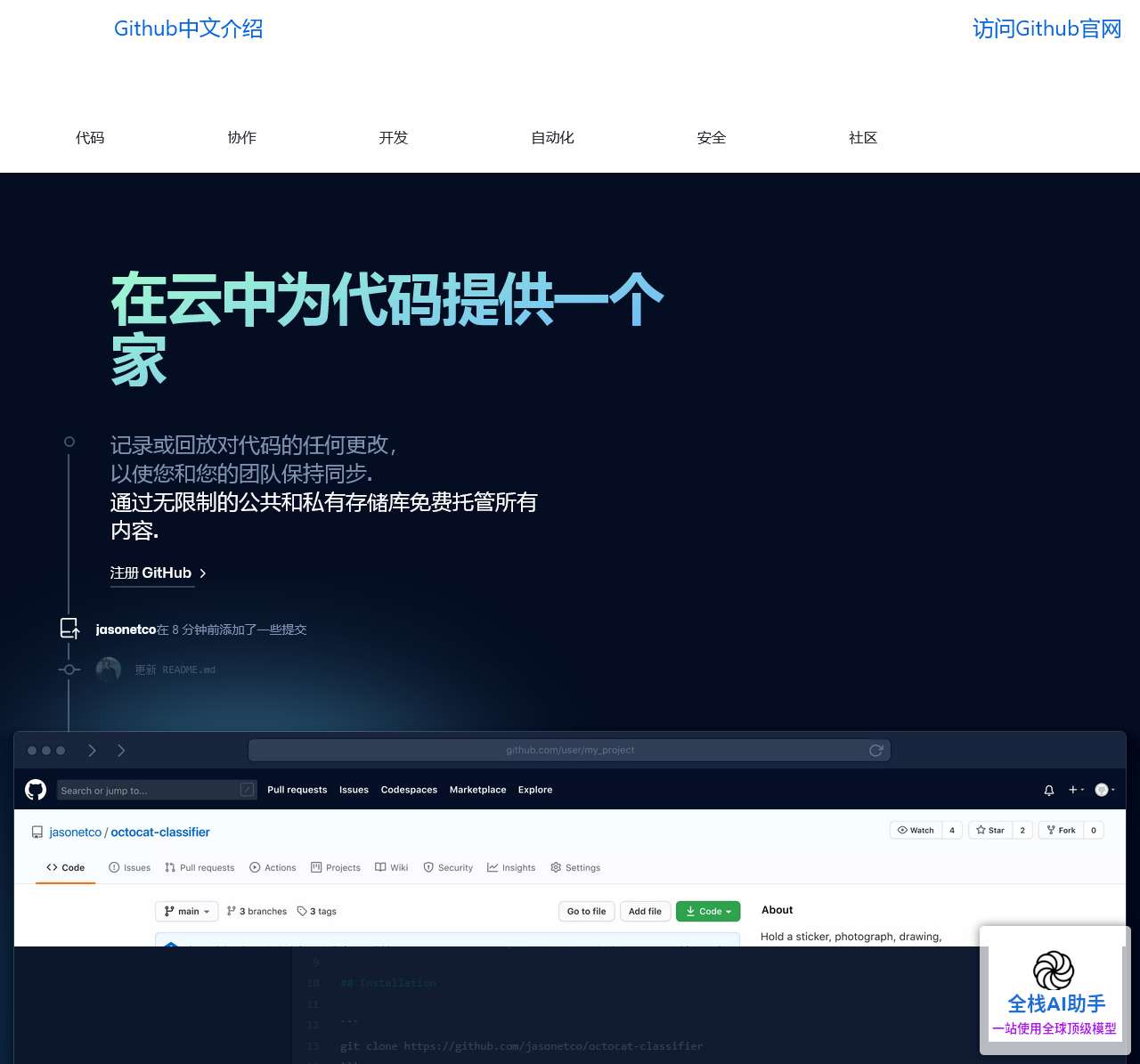This screenshot has height=1064, width=1140.
Task: Click the GitHub Octocat logo
Action: (36, 790)
